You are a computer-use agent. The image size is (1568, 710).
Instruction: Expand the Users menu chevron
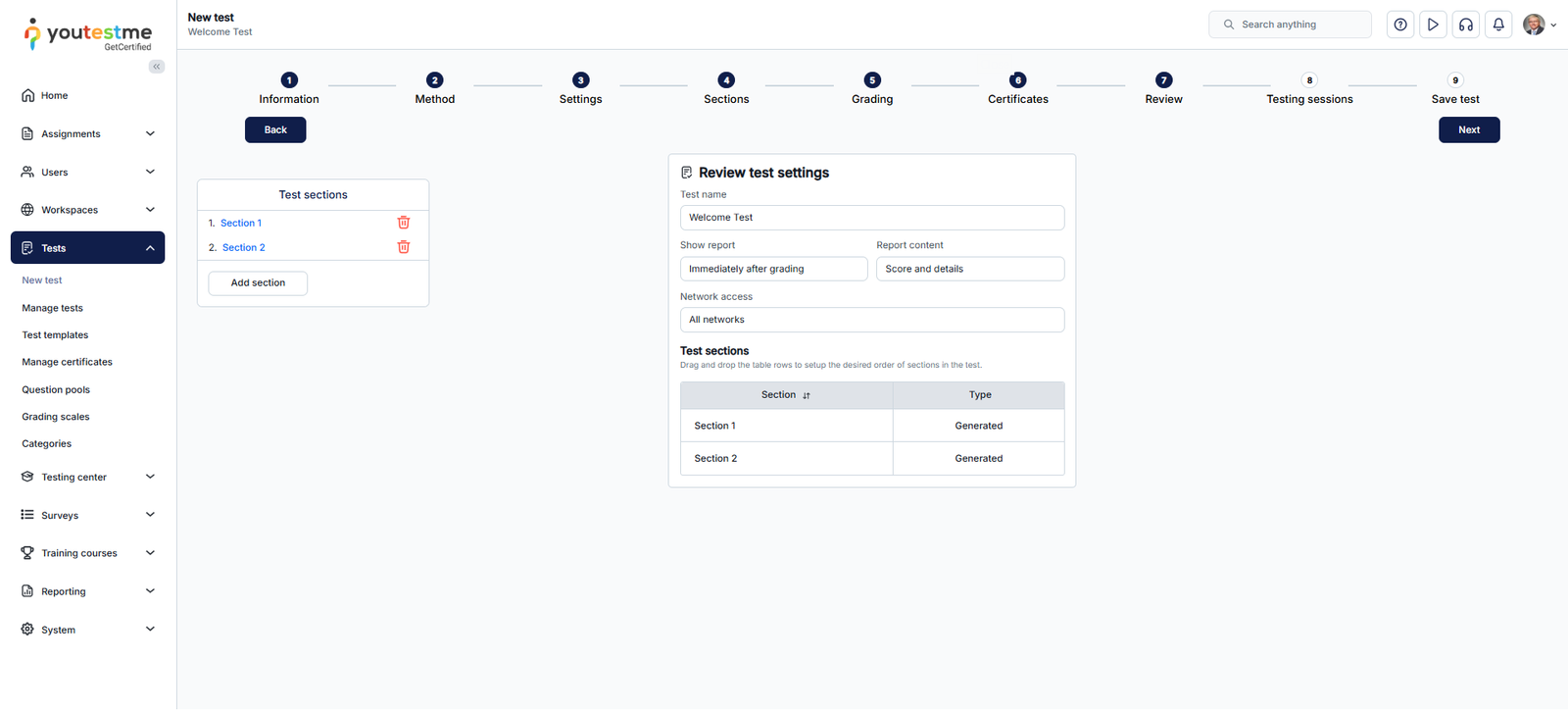[150, 172]
